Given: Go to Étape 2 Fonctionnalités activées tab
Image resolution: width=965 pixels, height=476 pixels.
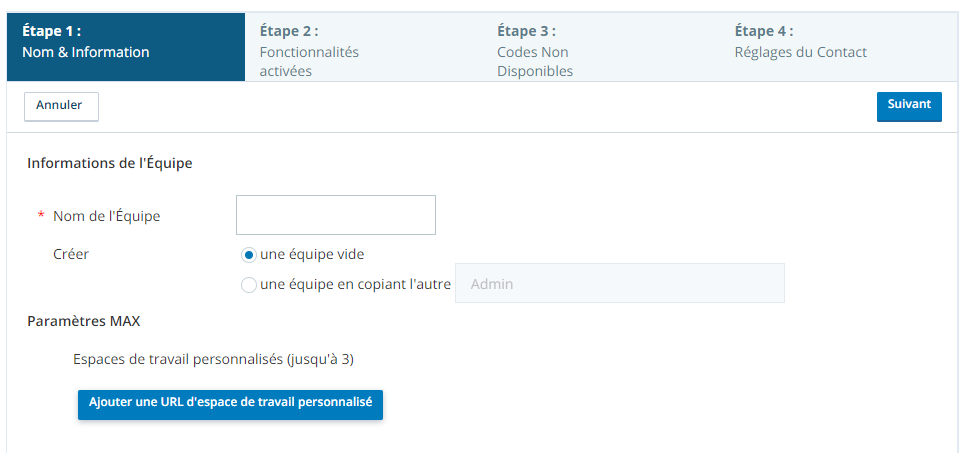Looking at the screenshot, I should [x=363, y=47].
